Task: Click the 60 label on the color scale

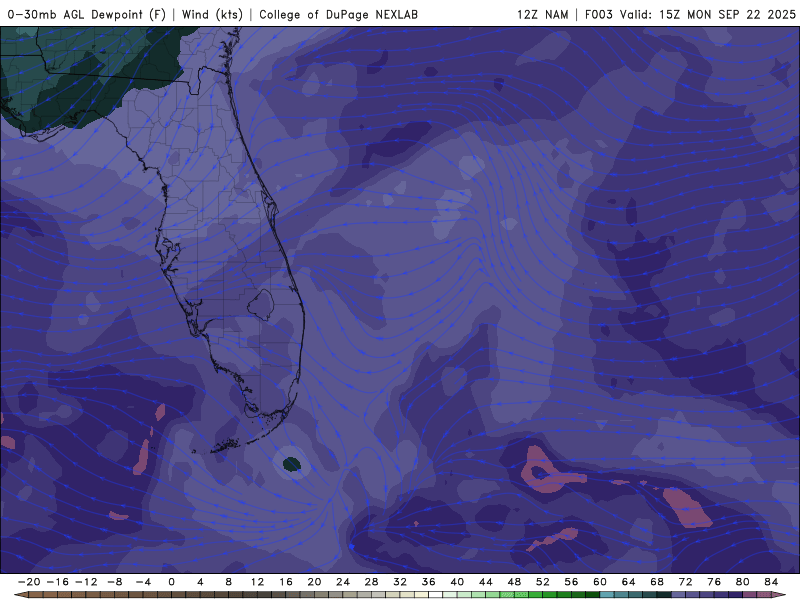Action: coord(600,582)
